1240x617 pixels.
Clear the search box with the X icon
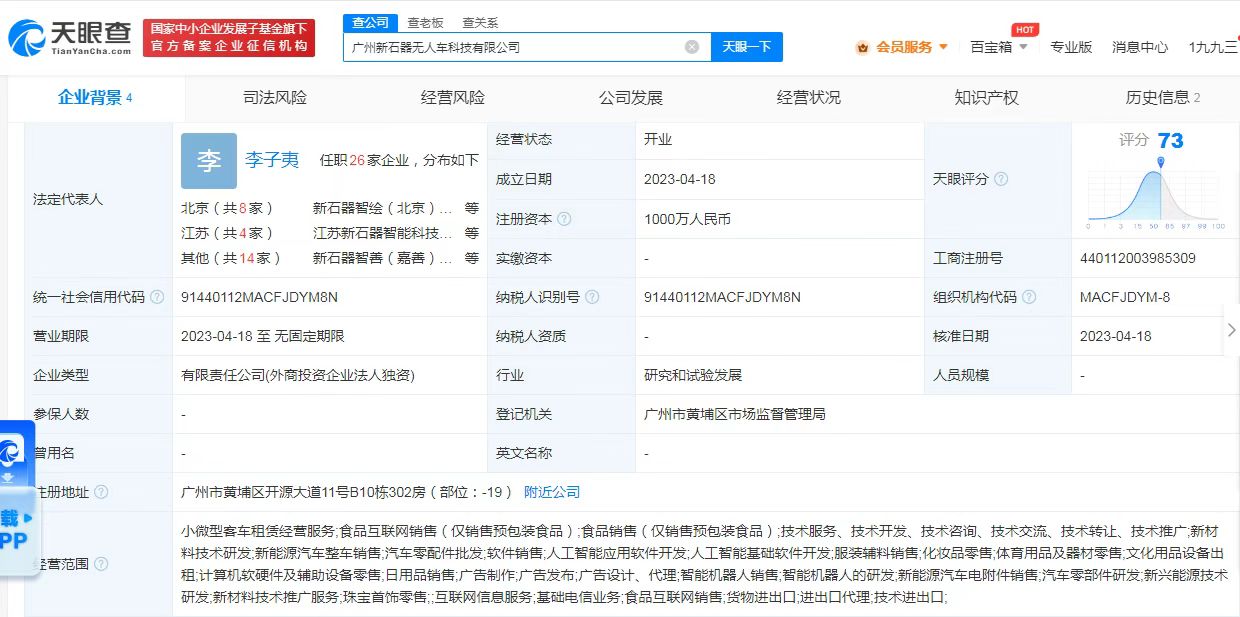692,47
